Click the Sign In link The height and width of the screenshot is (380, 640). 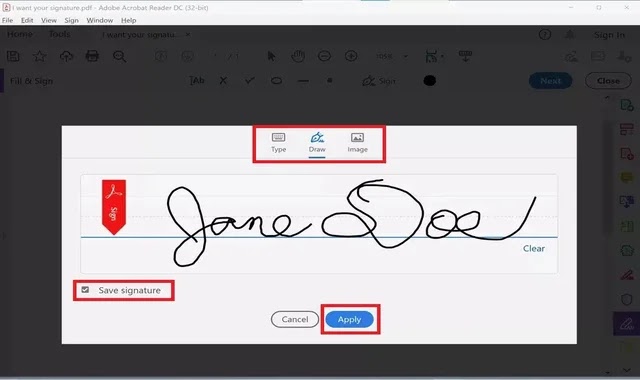[609, 35]
